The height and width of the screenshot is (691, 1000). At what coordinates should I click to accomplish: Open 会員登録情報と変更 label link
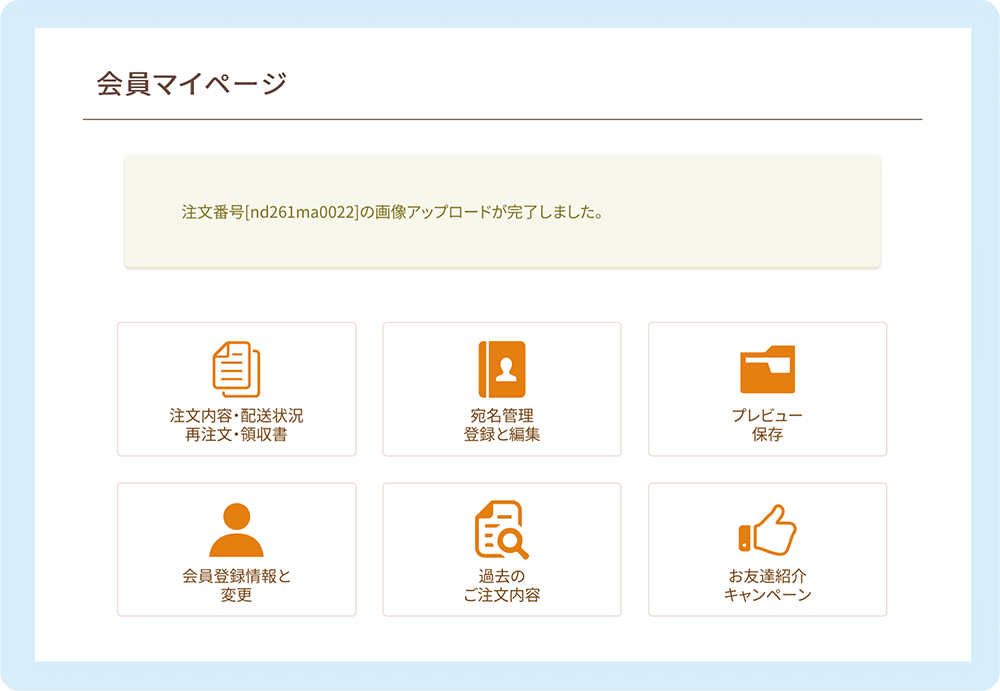[x=237, y=585]
